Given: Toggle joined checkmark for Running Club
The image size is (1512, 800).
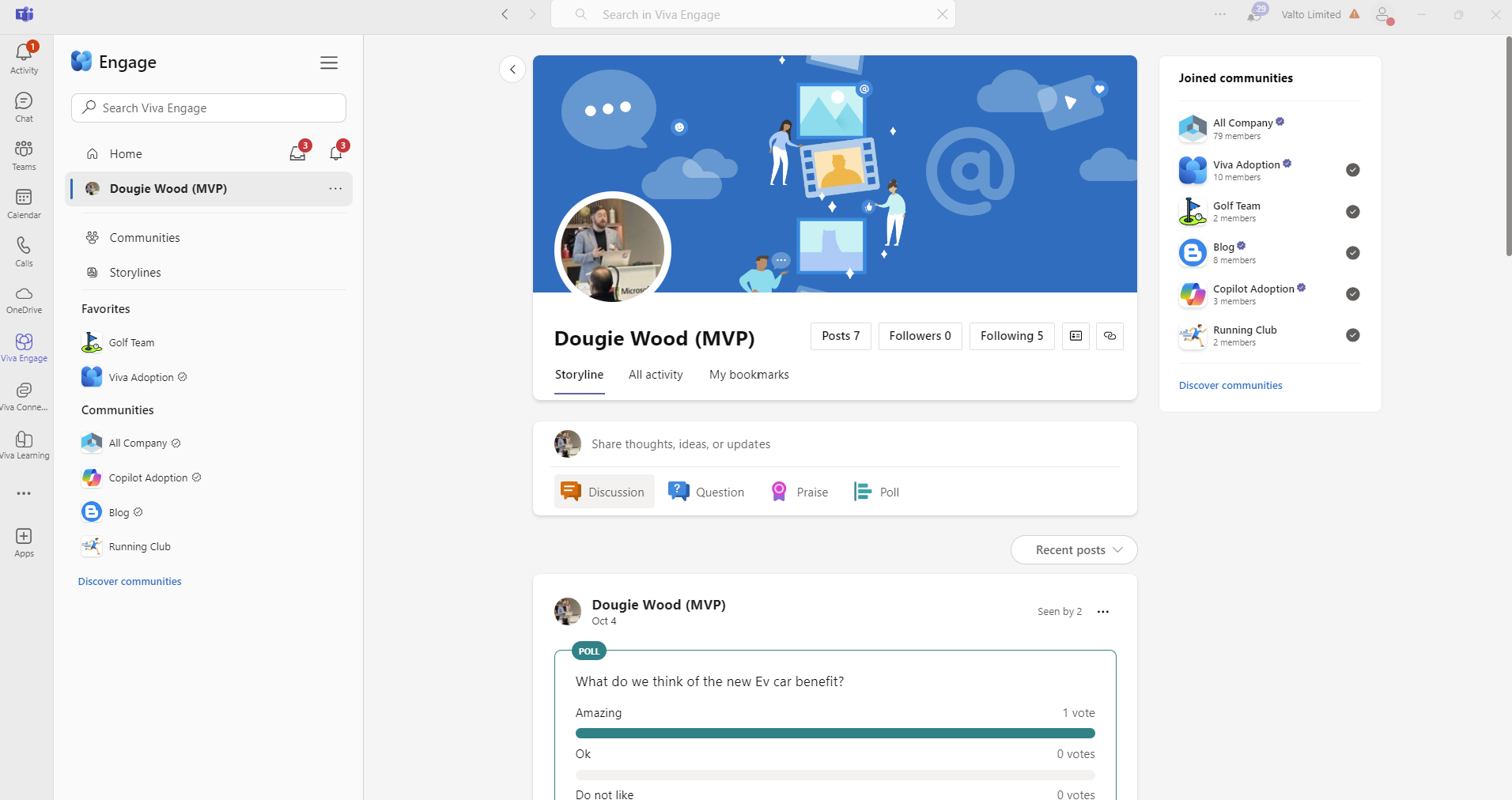Looking at the screenshot, I should coord(1353,335).
